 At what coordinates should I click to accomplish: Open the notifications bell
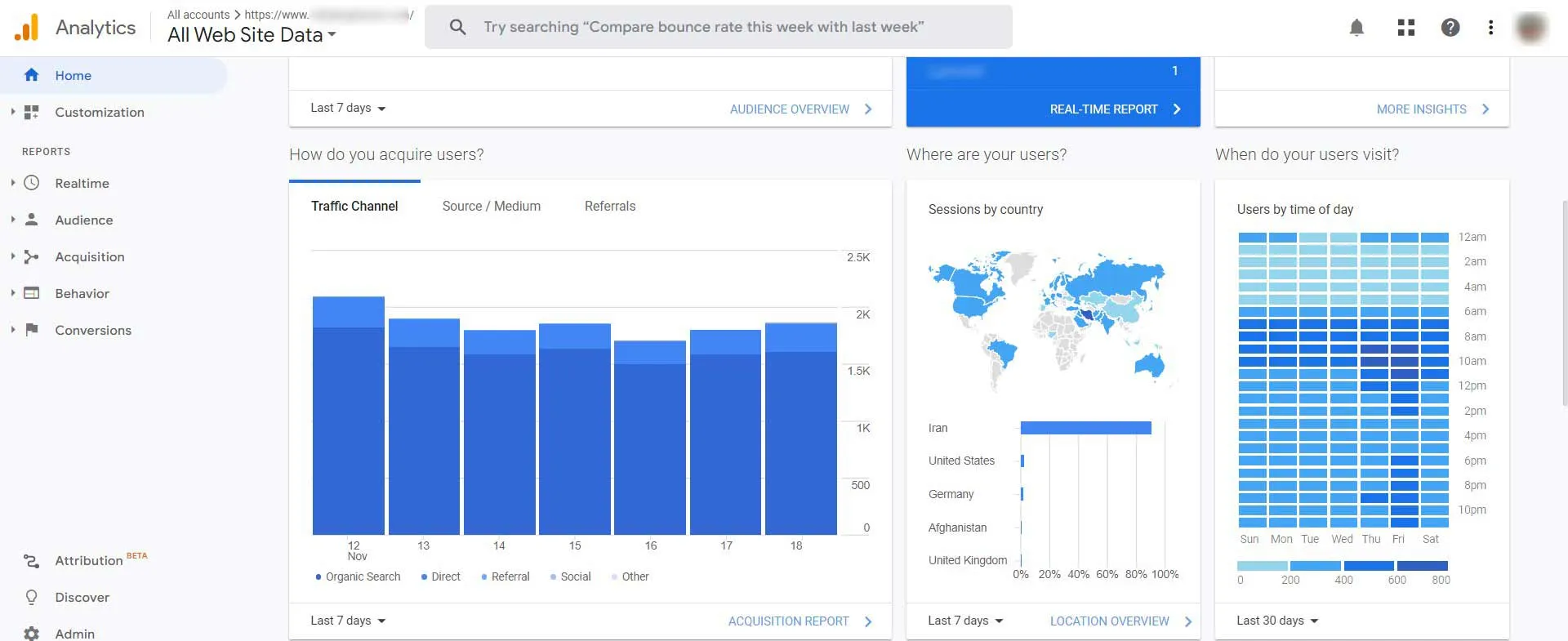point(1356,28)
